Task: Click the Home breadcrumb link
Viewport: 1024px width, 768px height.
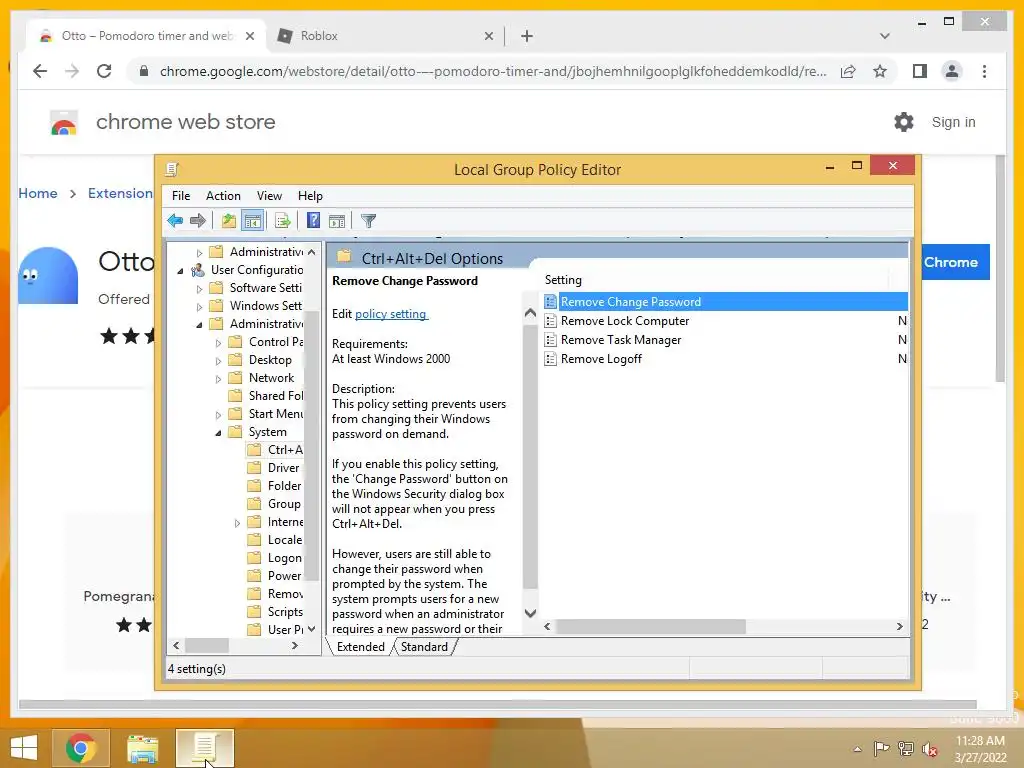Action: [x=38, y=193]
